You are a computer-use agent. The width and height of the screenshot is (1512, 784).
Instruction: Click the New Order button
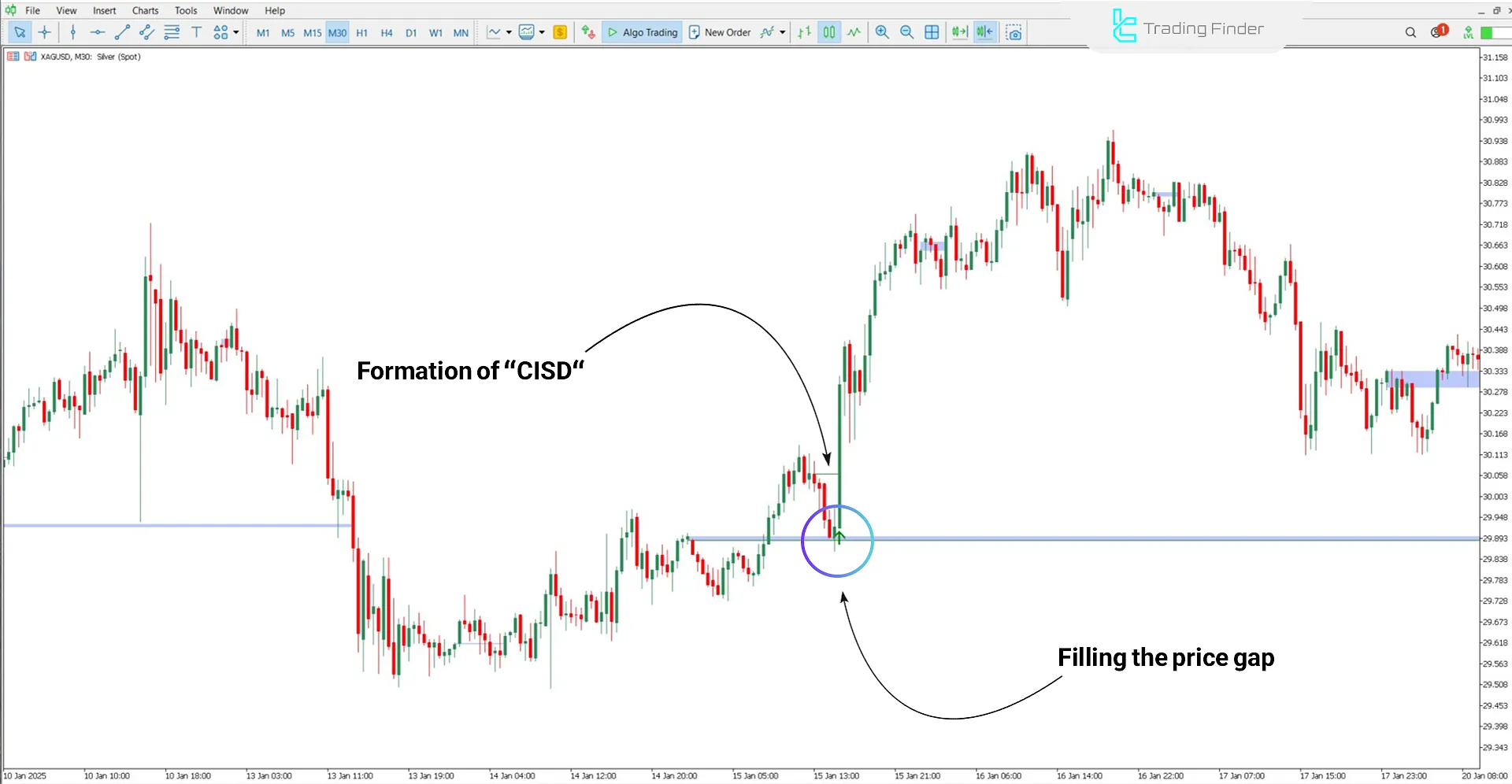(x=720, y=32)
